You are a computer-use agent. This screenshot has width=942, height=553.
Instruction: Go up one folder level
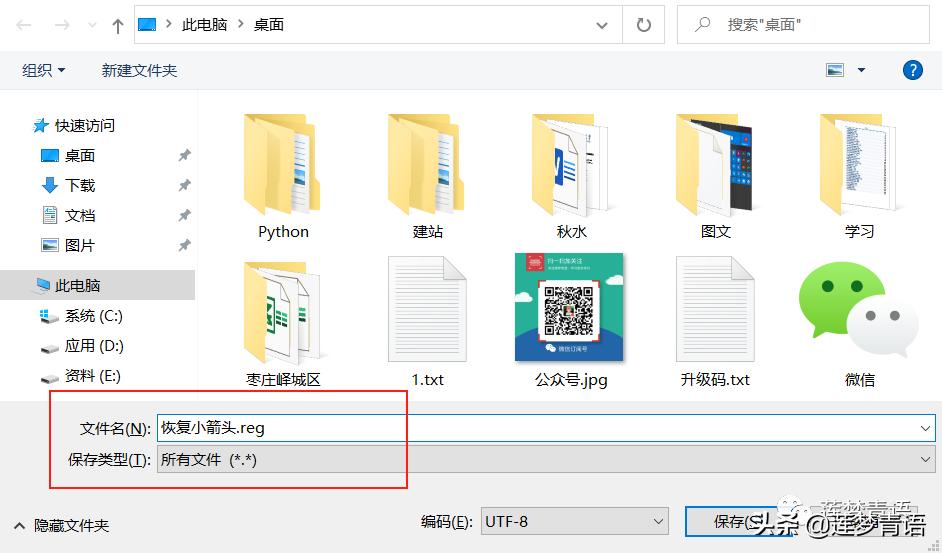[x=118, y=25]
